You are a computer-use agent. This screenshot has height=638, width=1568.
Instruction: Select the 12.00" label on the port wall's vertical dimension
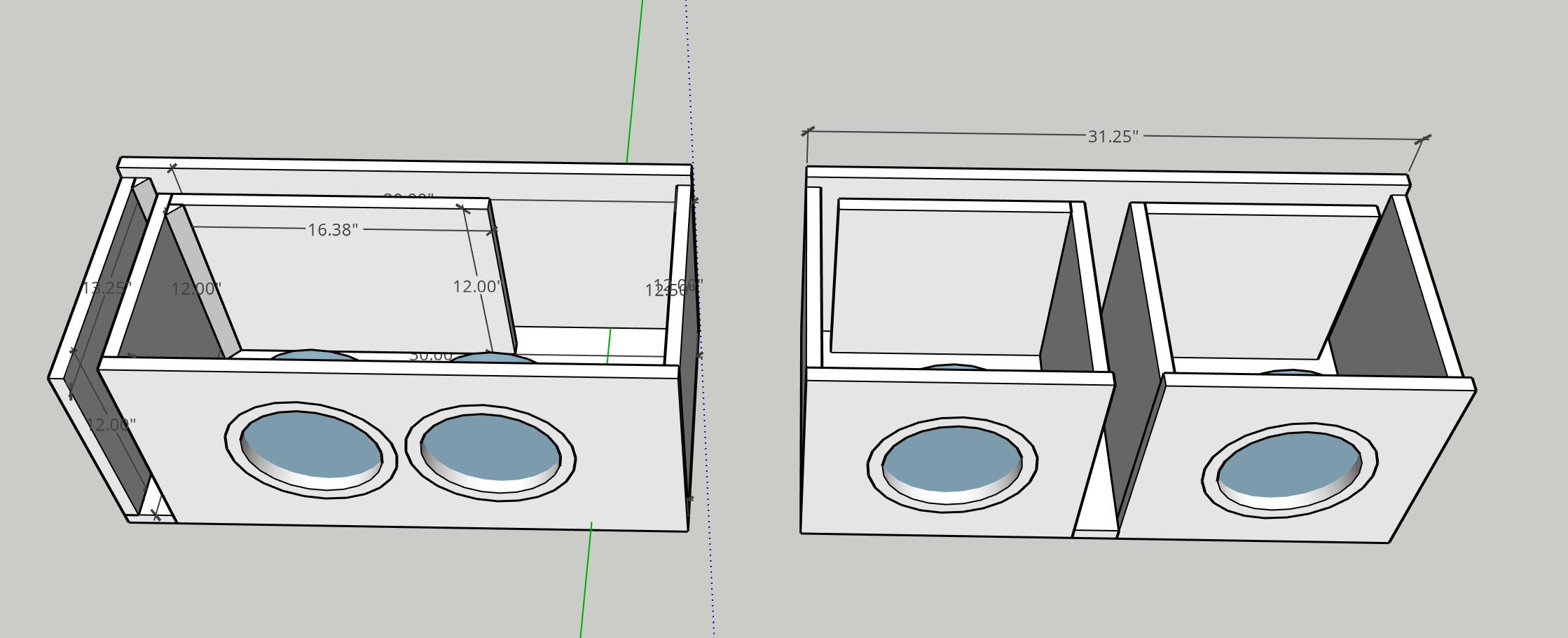[x=477, y=286]
